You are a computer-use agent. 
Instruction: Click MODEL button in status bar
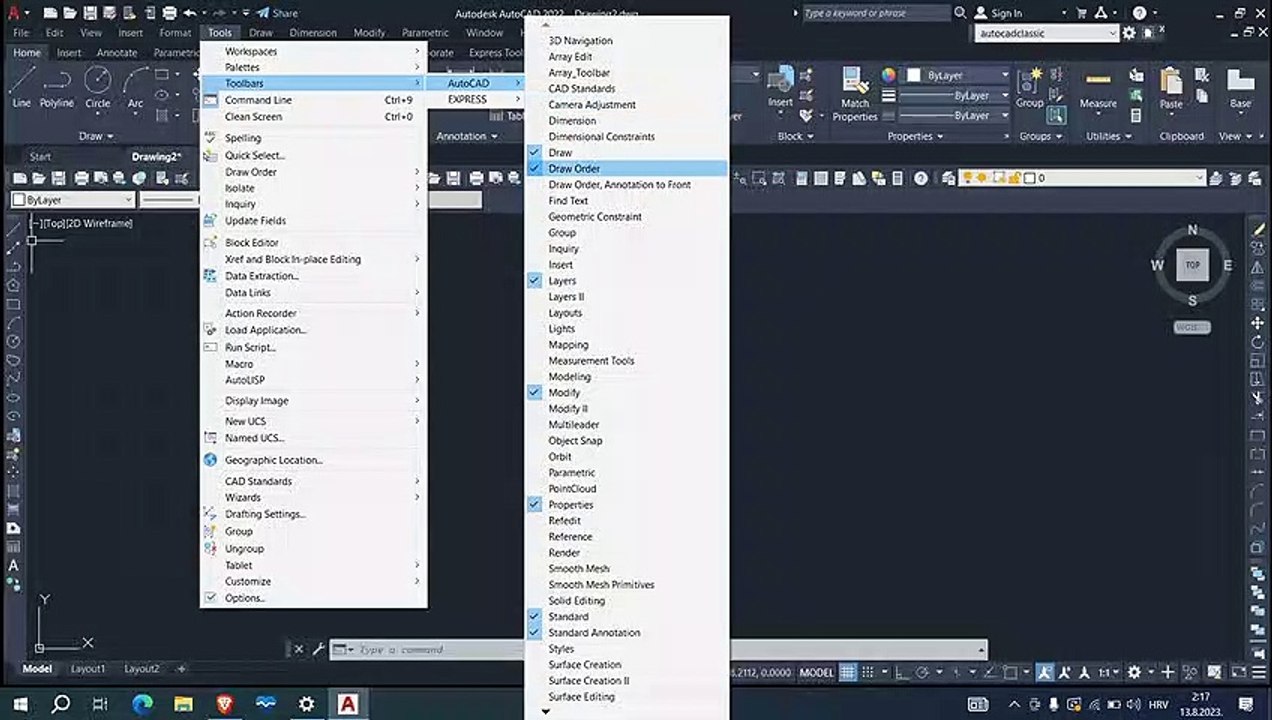817,672
